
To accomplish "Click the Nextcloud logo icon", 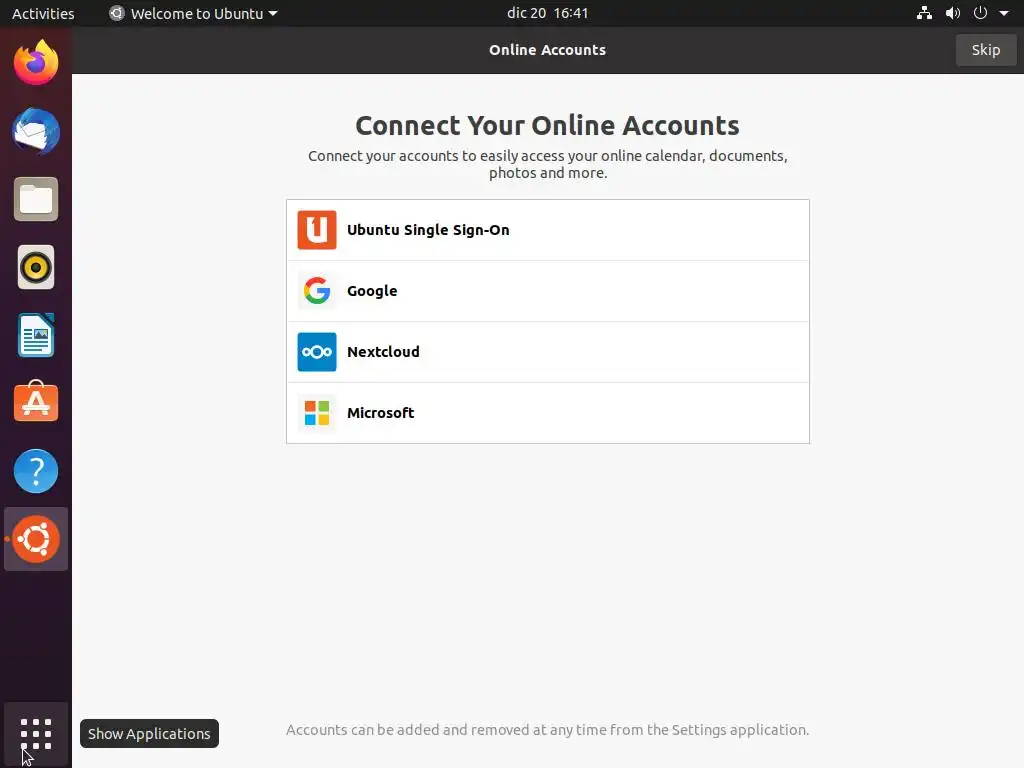I will pos(317,352).
